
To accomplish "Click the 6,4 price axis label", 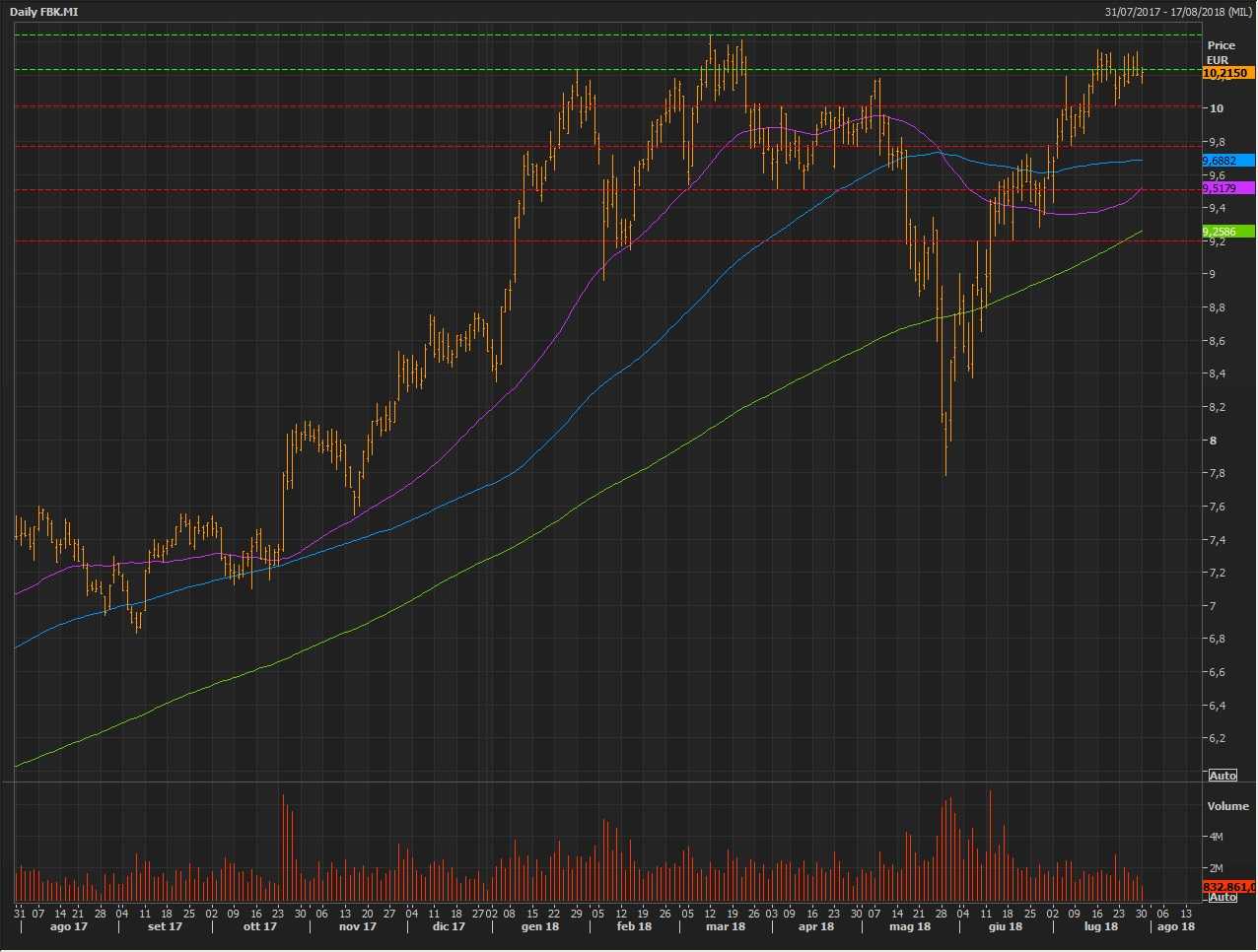I will (1217, 706).
